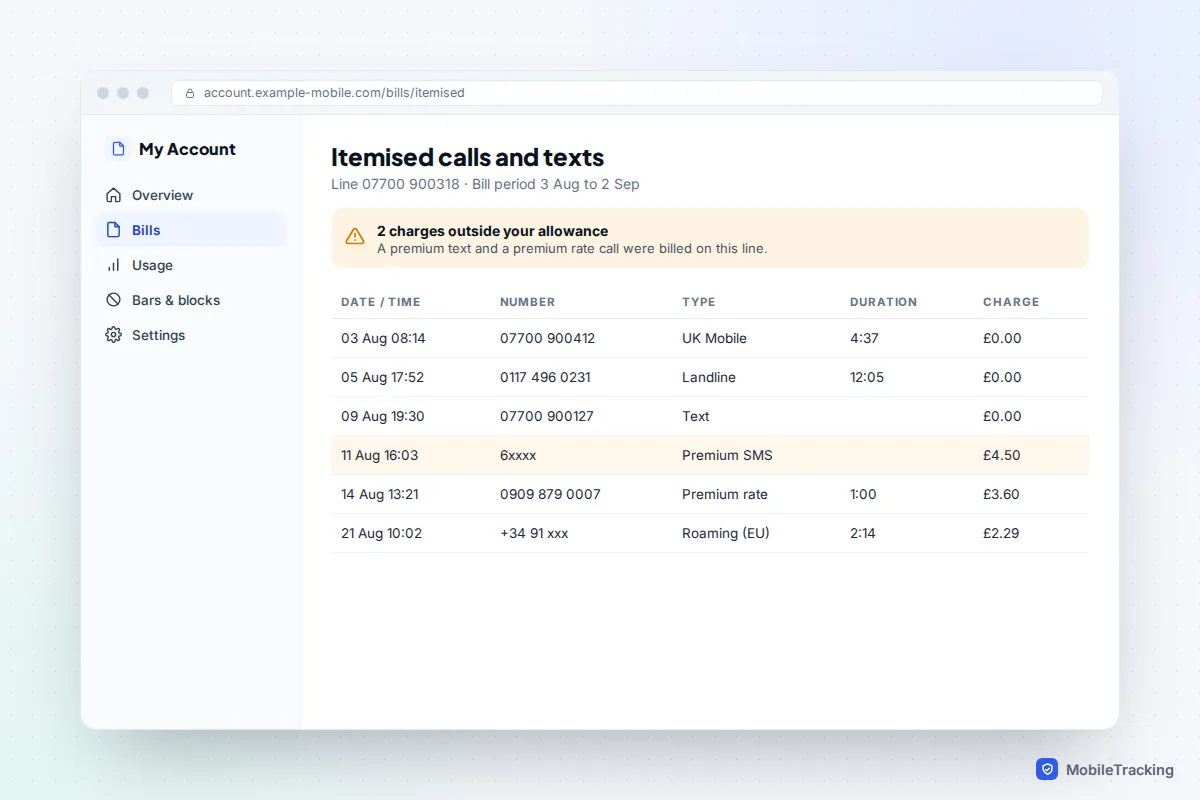The image size is (1200, 800).
Task: Click the UK Mobile type cell
Action: 714,338
